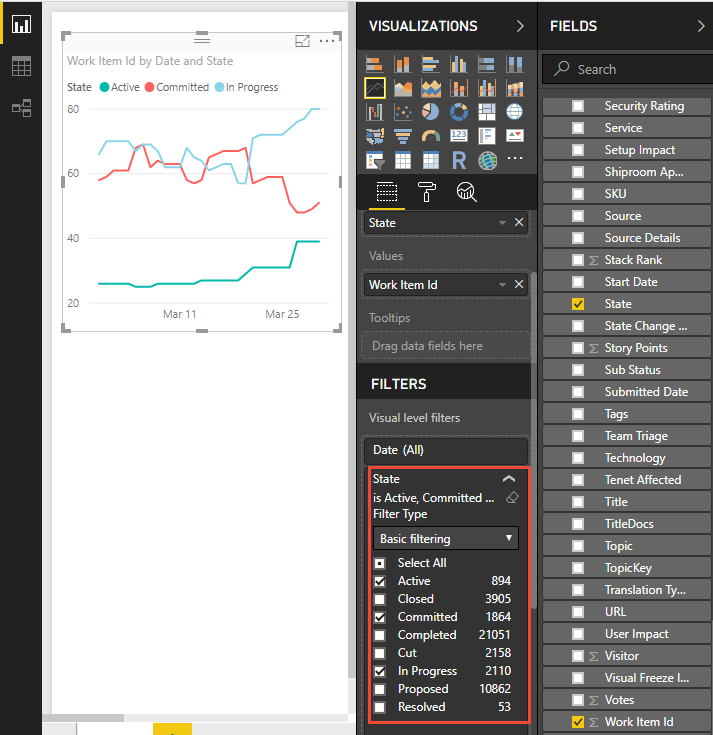Select the Slicer visualization
Image resolution: width=713 pixels, height=735 pixels.
point(375,160)
